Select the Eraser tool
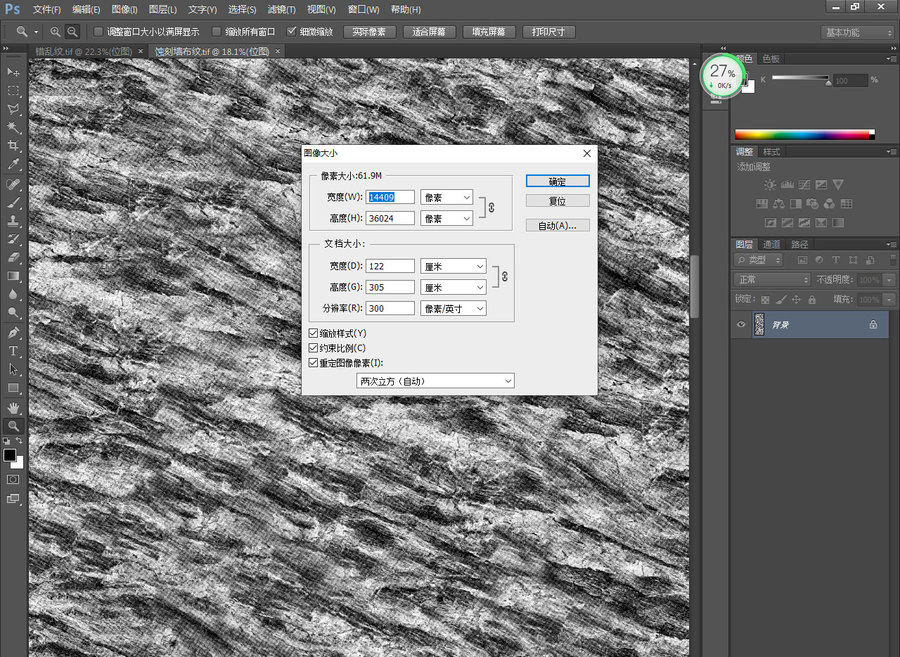900x657 pixels. [13, 258]
